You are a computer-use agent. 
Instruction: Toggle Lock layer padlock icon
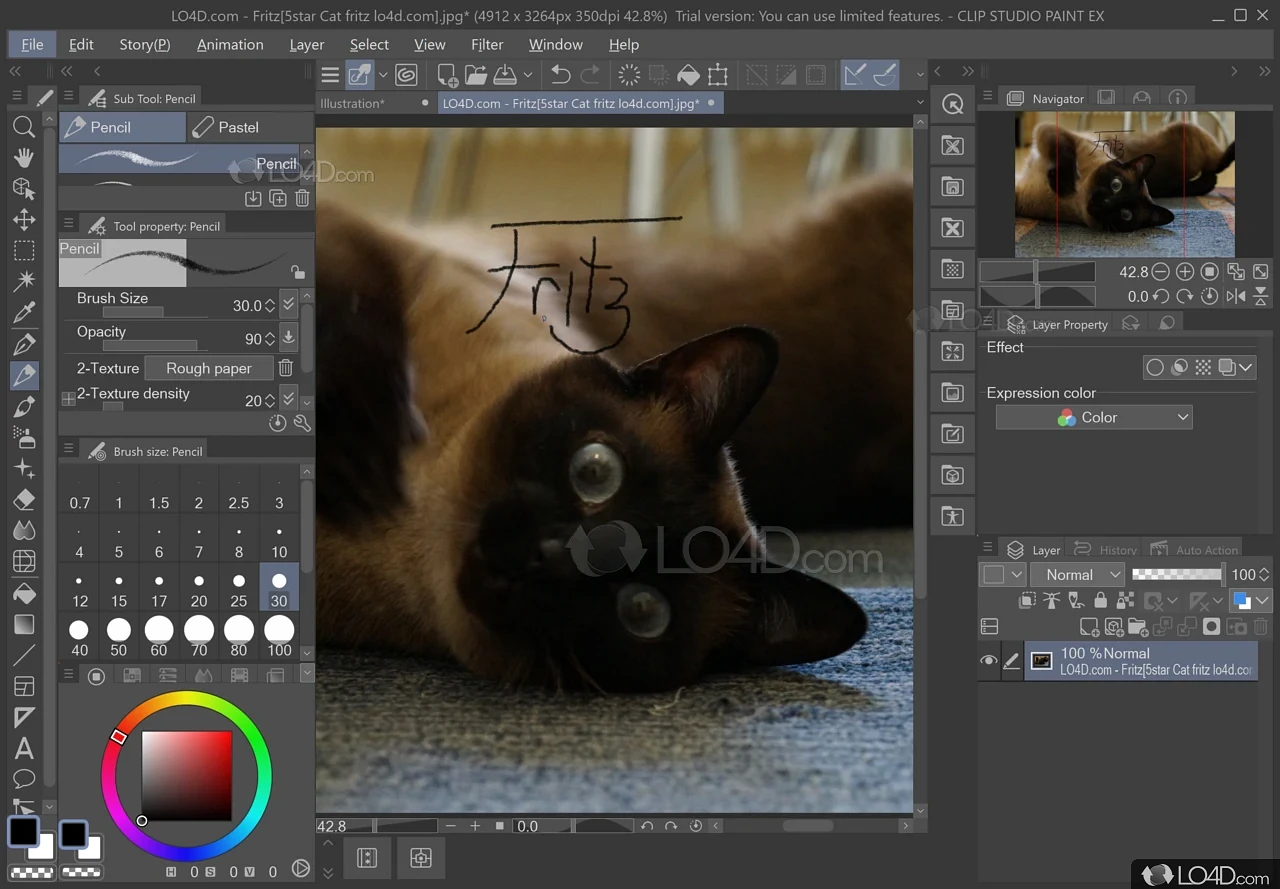pos(1100,601)
